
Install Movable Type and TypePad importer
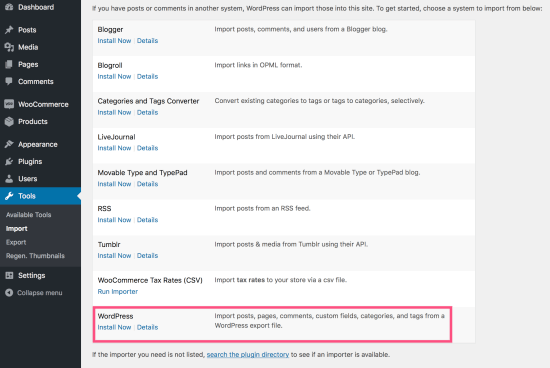[x=114, y=184]
